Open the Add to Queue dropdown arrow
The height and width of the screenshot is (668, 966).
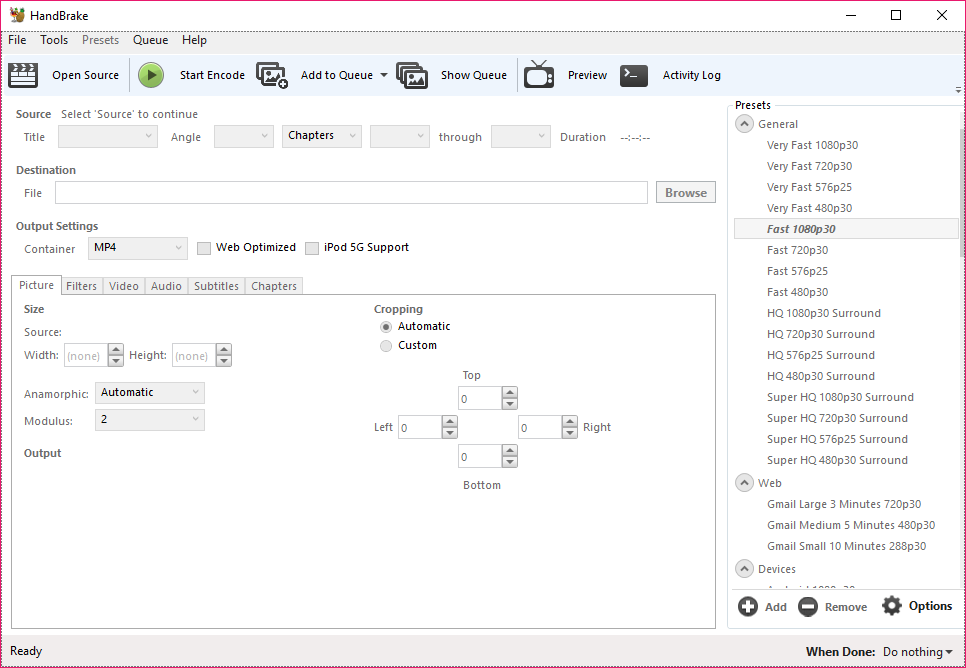[x=383, y=75]
